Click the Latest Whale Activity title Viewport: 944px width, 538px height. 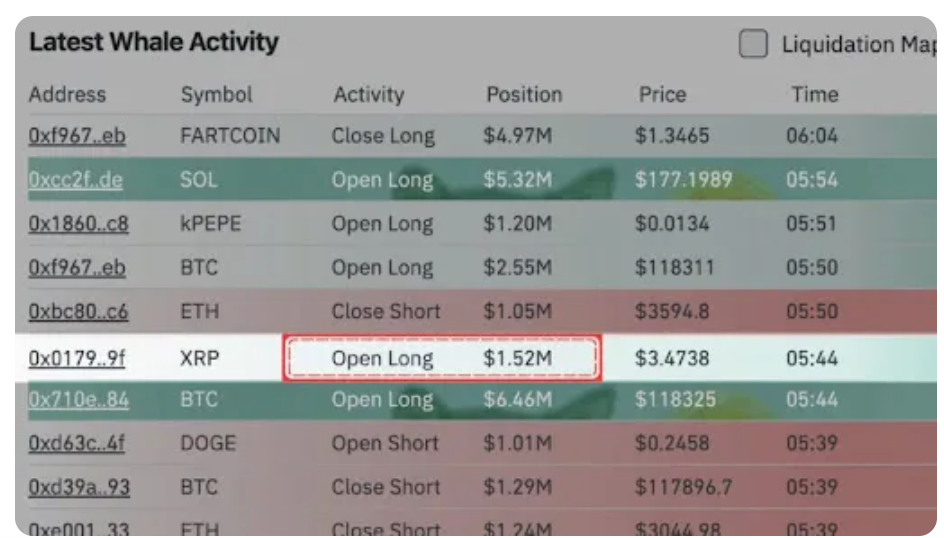pyautogui.click(x=154, y=42)
